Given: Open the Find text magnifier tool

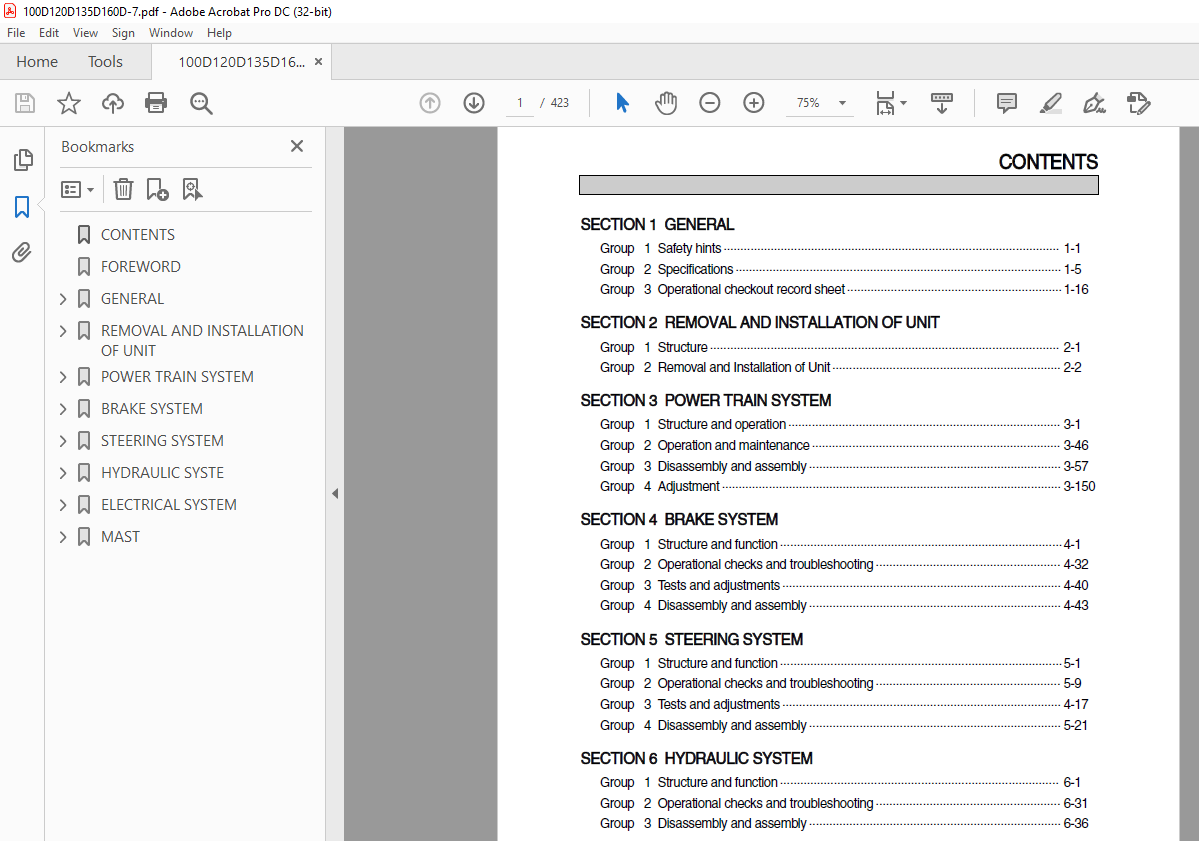Looking at the screenshot, I should click(201, 102).
